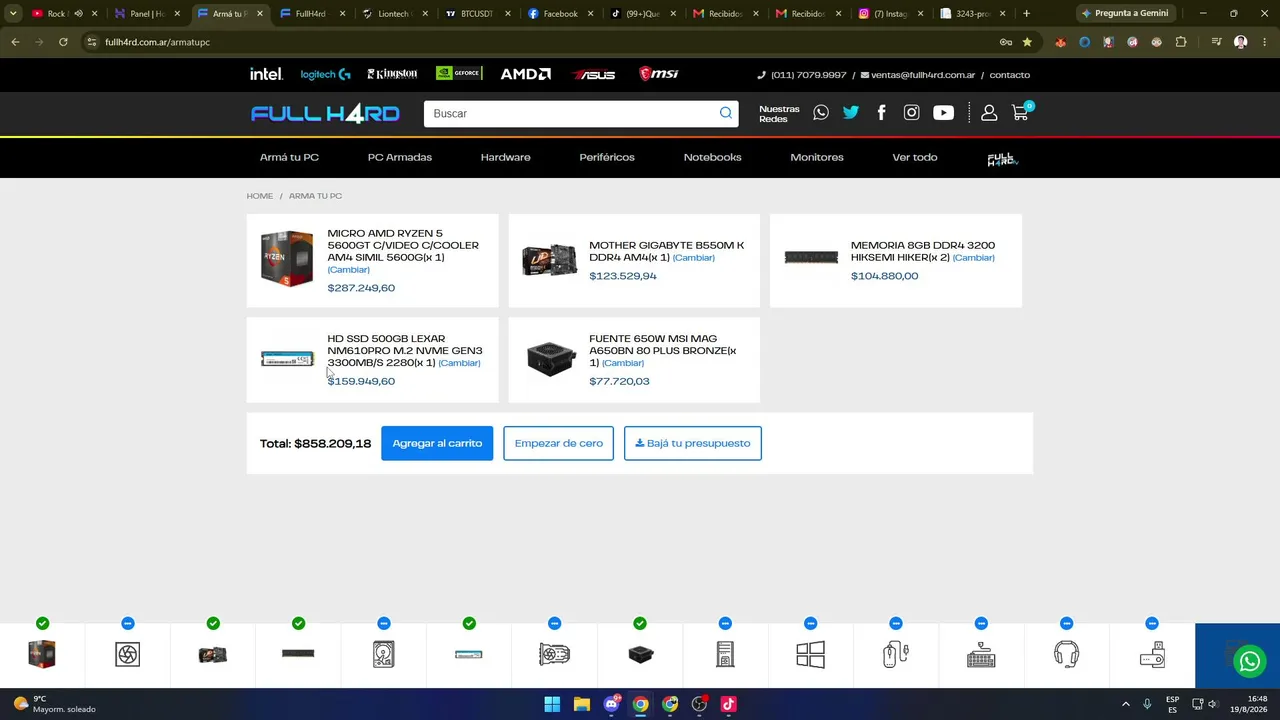Open the keyboard step icon
This screenshot has height=720, width=1280.
click(981, 655)
